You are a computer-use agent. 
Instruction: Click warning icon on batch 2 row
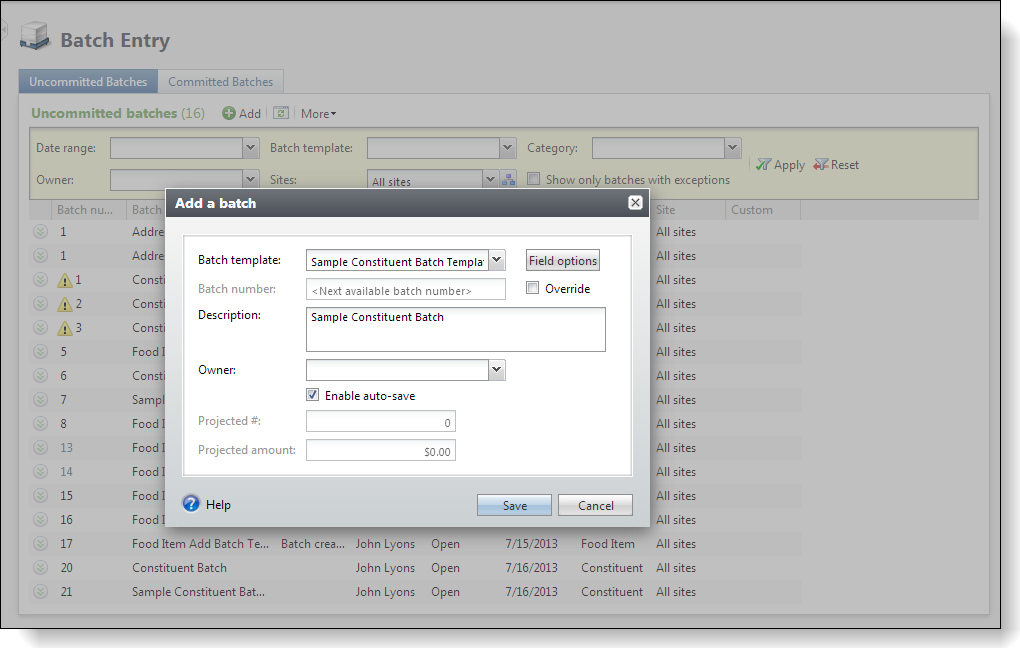click(x=64, y=304)
